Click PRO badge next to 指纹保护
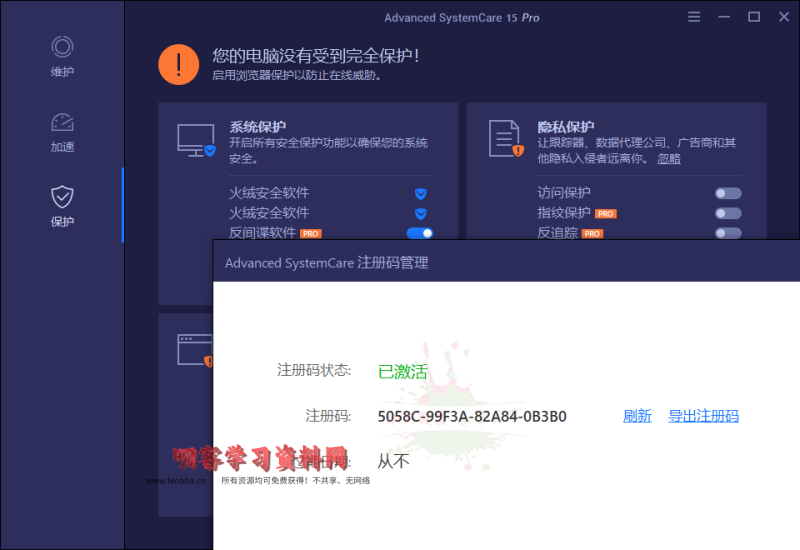 (x=606, y=214)
